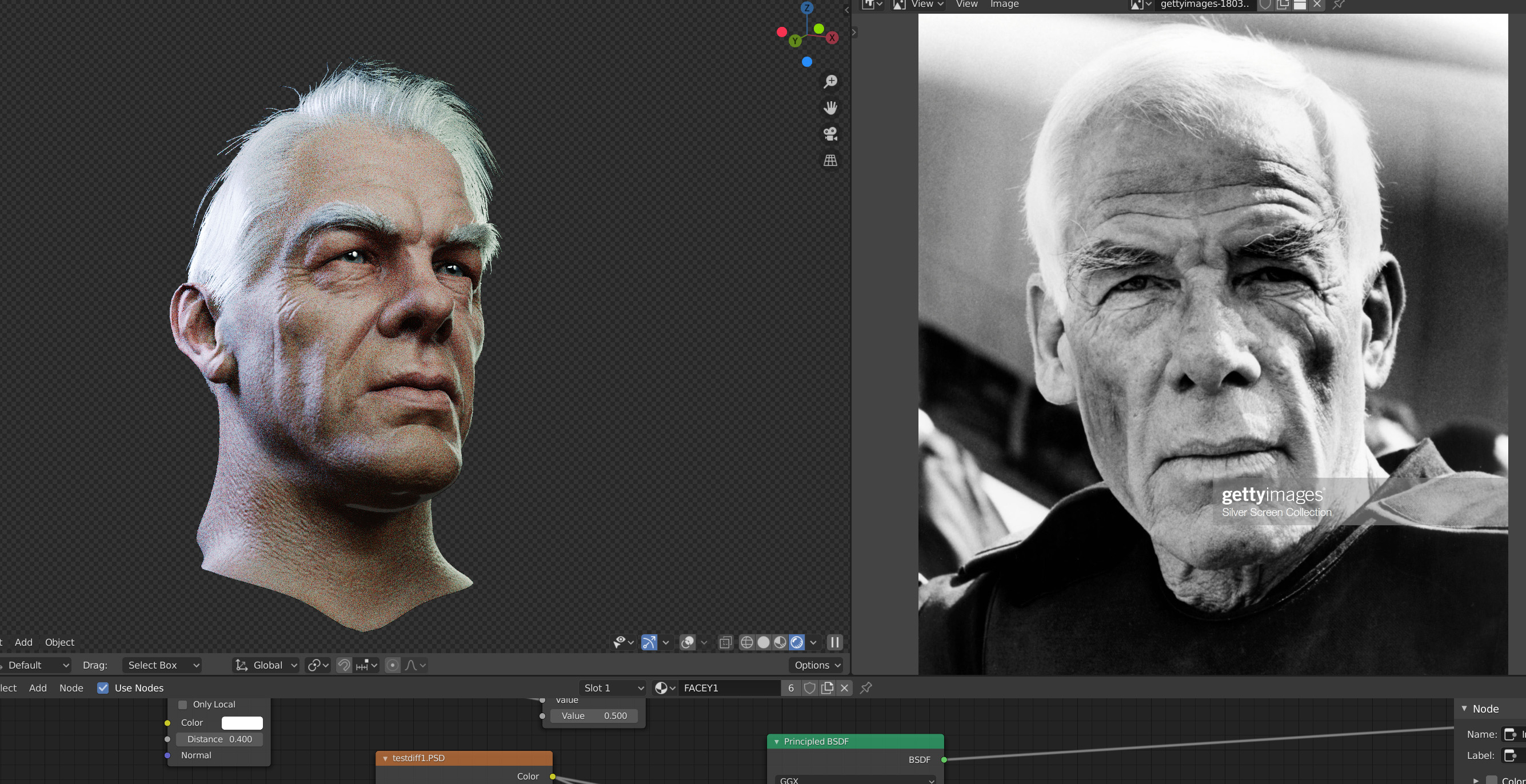Toggle X-ray mode button

725,642
